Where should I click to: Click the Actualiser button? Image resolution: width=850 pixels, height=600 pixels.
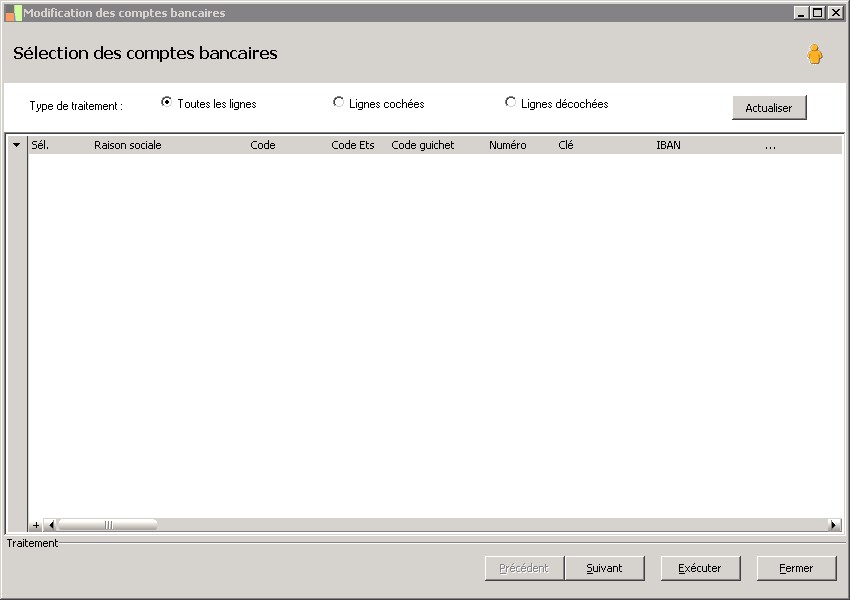point(769,108)
